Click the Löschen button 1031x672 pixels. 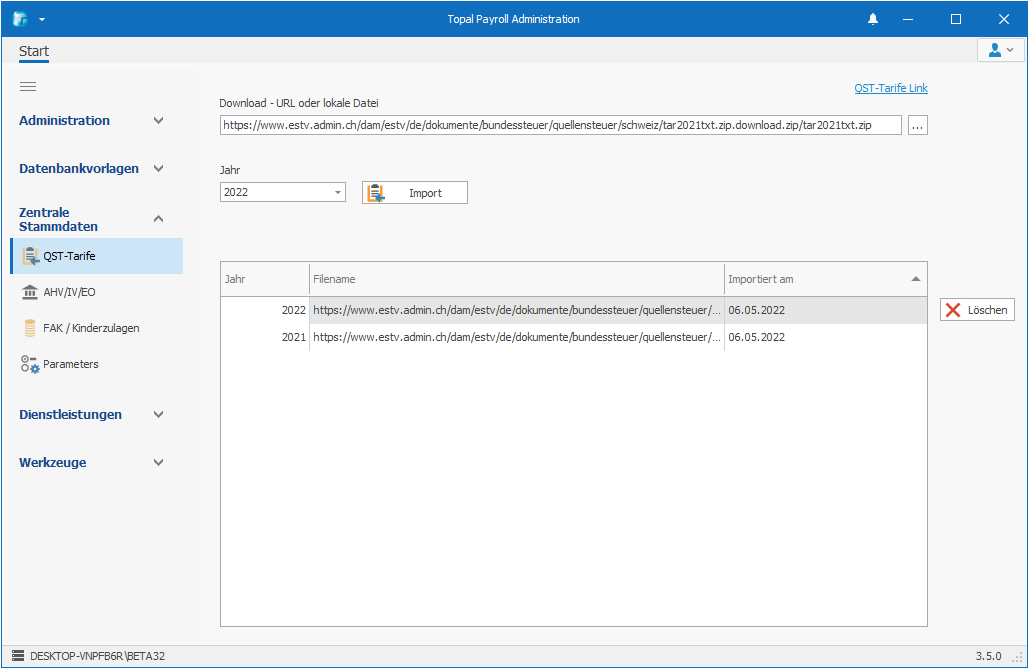[x=977, y=310]
